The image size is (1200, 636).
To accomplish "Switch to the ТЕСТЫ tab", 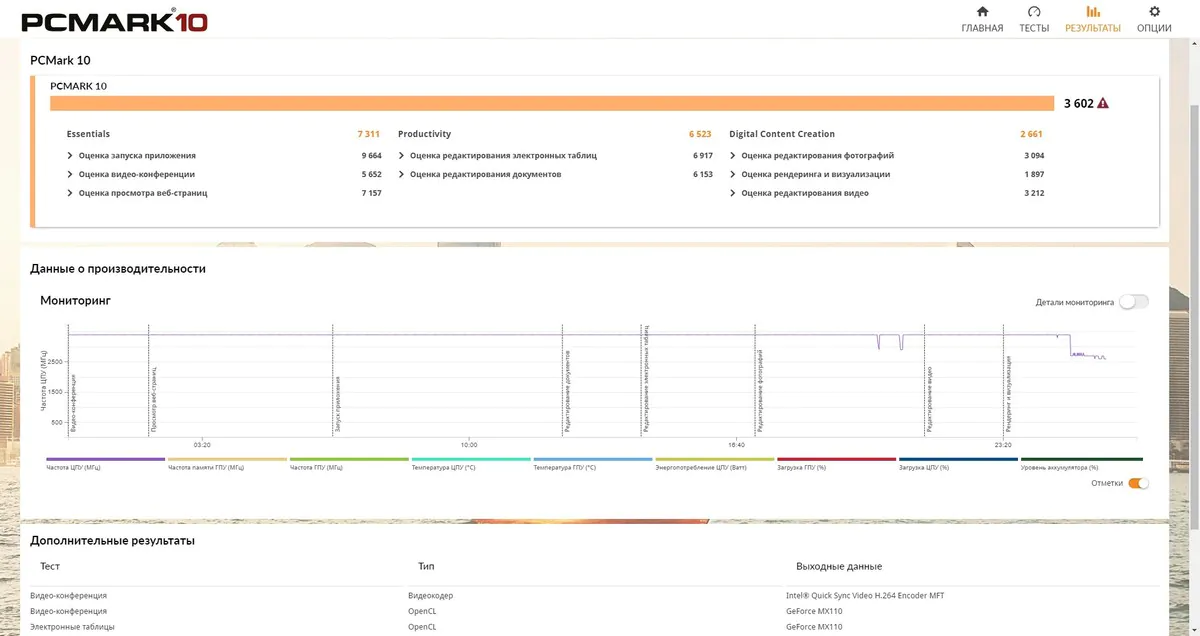I will pos(1034,19).
